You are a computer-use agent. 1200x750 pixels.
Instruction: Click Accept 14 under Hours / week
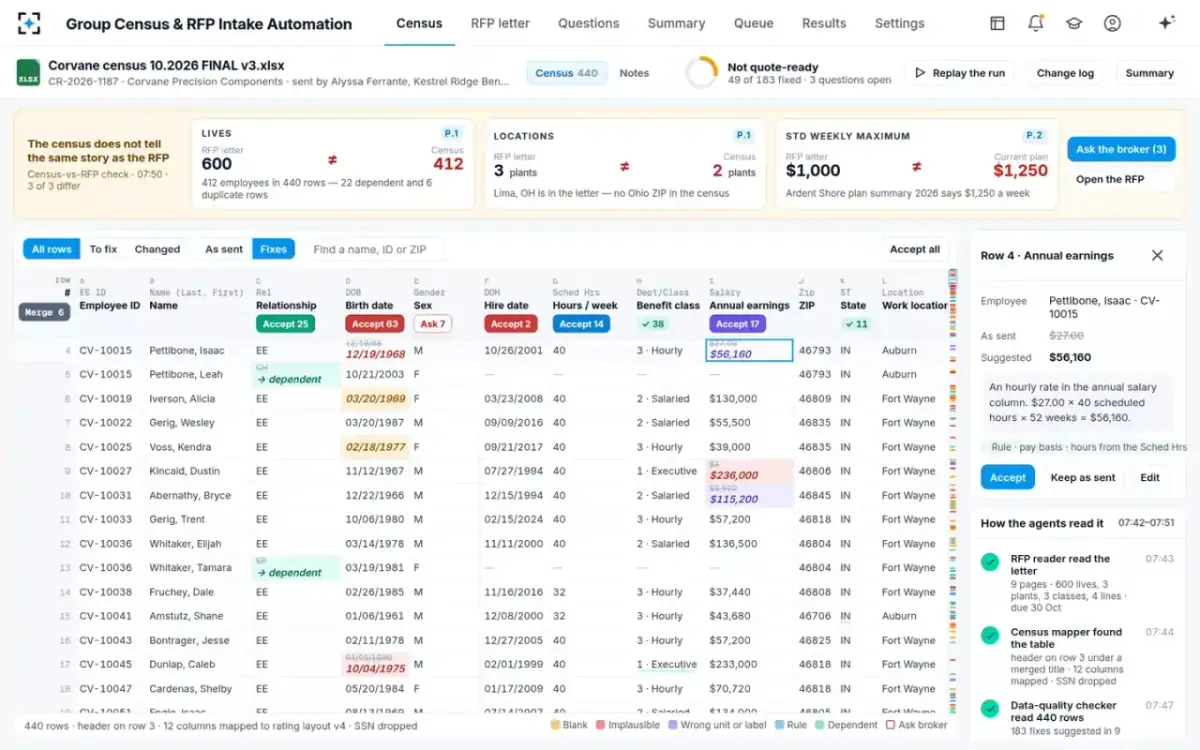click(x=581, y=324)
